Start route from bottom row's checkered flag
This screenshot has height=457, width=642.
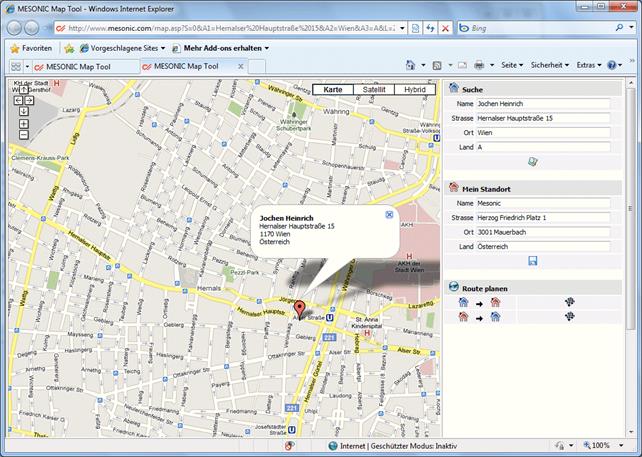[569, 317]
